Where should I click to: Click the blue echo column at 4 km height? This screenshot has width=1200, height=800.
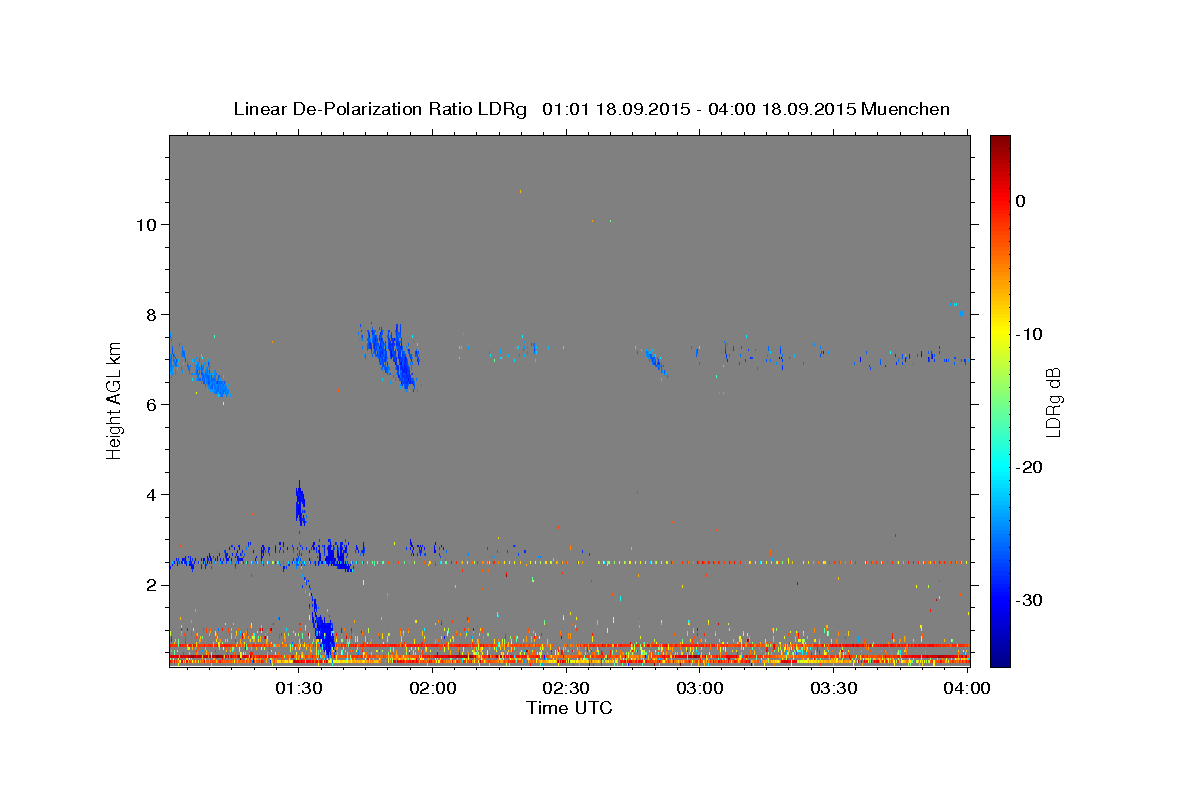point(300,503)
